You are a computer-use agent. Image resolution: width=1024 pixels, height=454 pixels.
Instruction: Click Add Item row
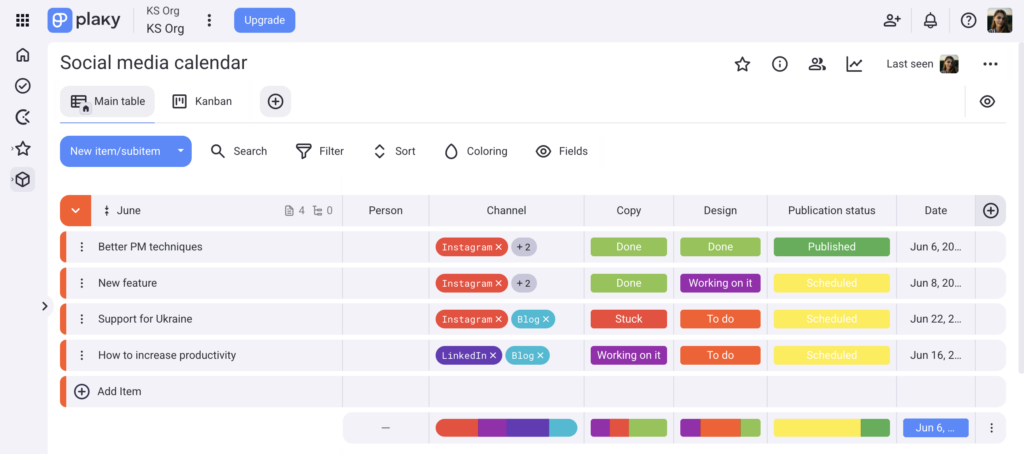click(118, 391)
